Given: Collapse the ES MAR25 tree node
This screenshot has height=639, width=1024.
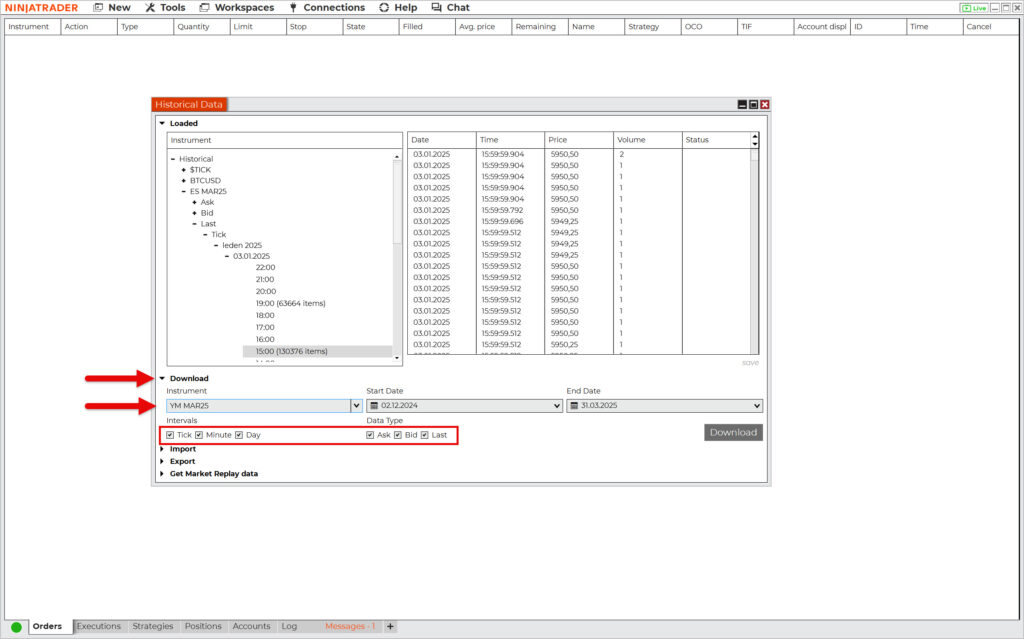Looking at the screenshot, I should (x=183, y=191).
